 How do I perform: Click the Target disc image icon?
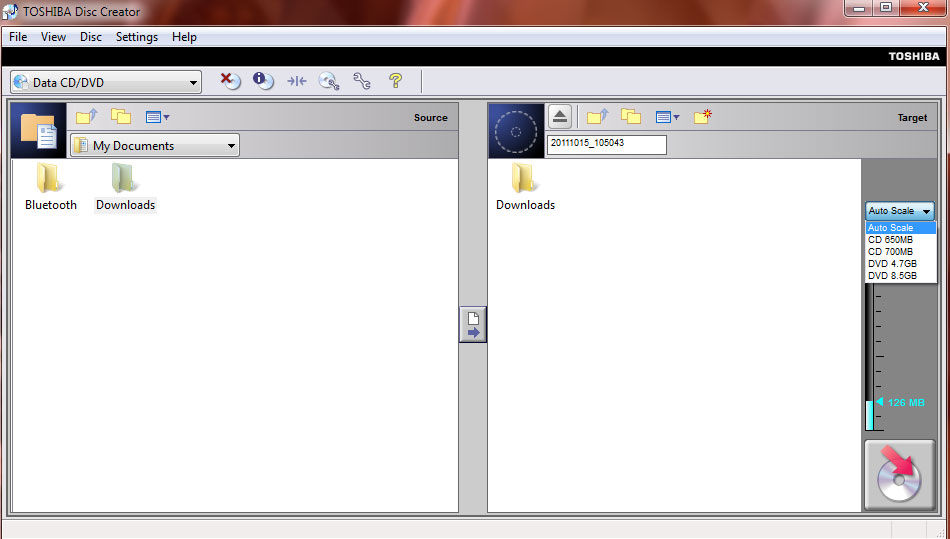(x=516, y=131)
